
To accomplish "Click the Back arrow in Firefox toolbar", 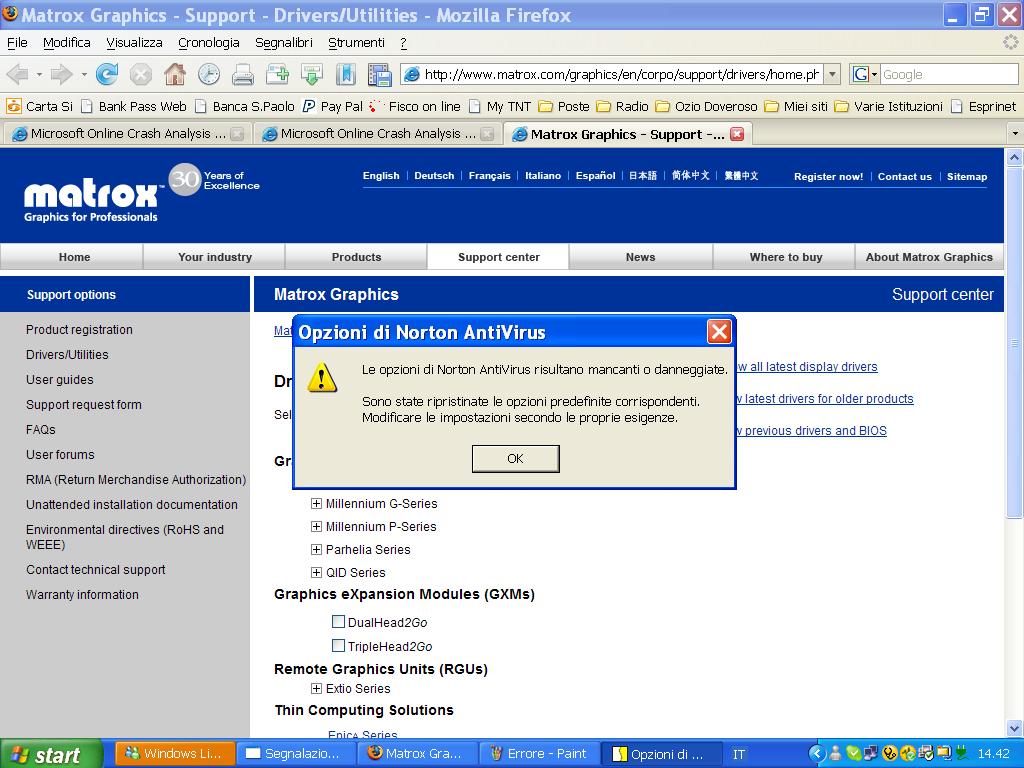I will pos(18,74).
